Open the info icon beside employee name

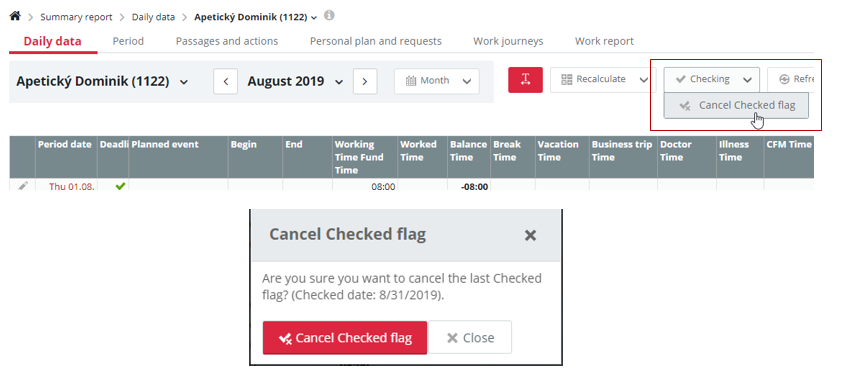click(x=329, y=16)
